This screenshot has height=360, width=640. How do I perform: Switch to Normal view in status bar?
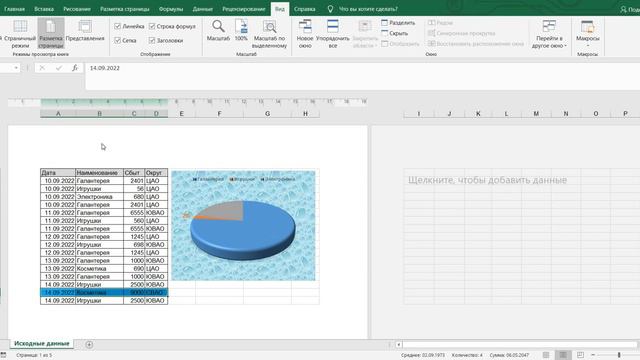click(546, 355)
